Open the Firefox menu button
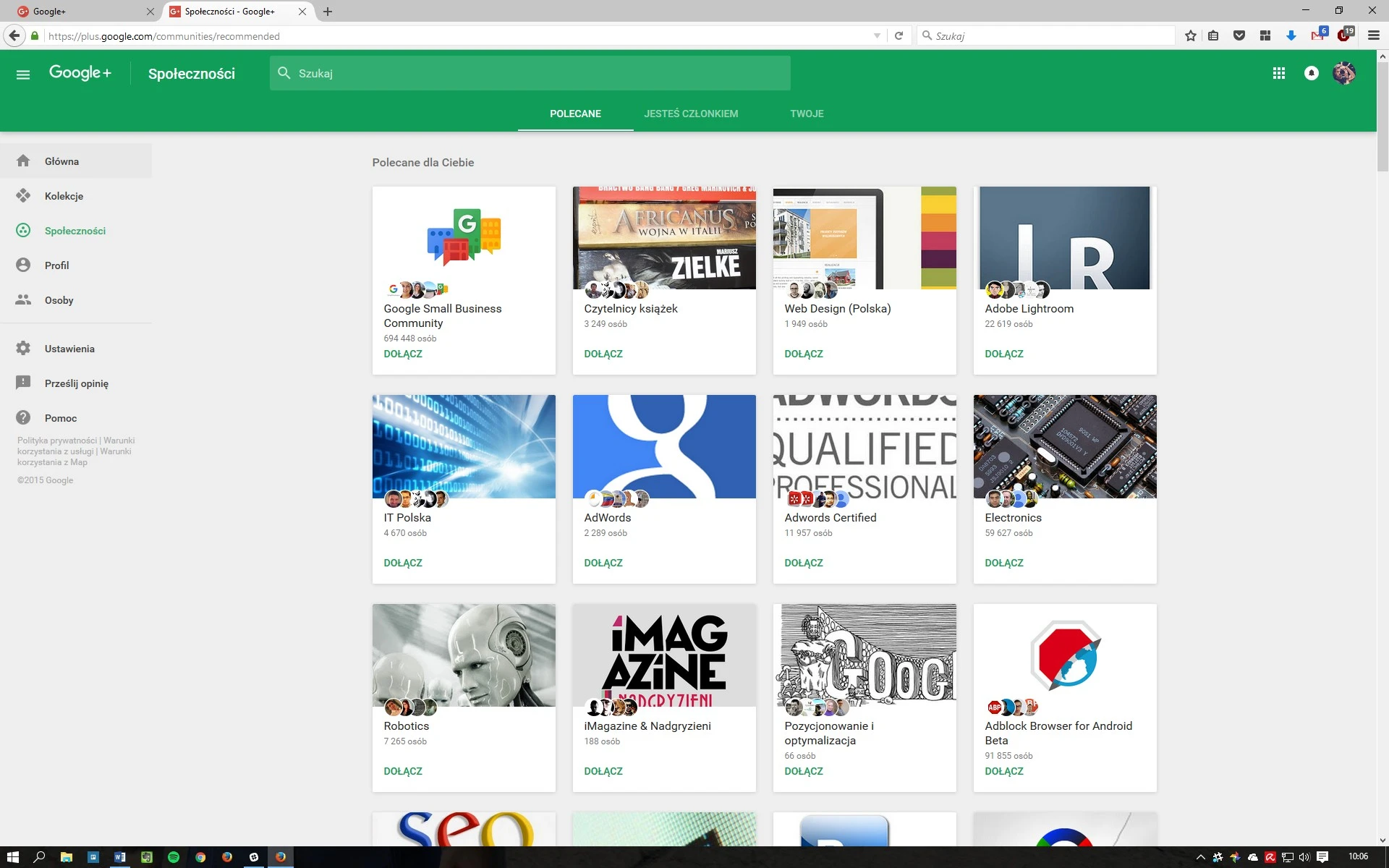1389x868 pixels. point(1373,35)
